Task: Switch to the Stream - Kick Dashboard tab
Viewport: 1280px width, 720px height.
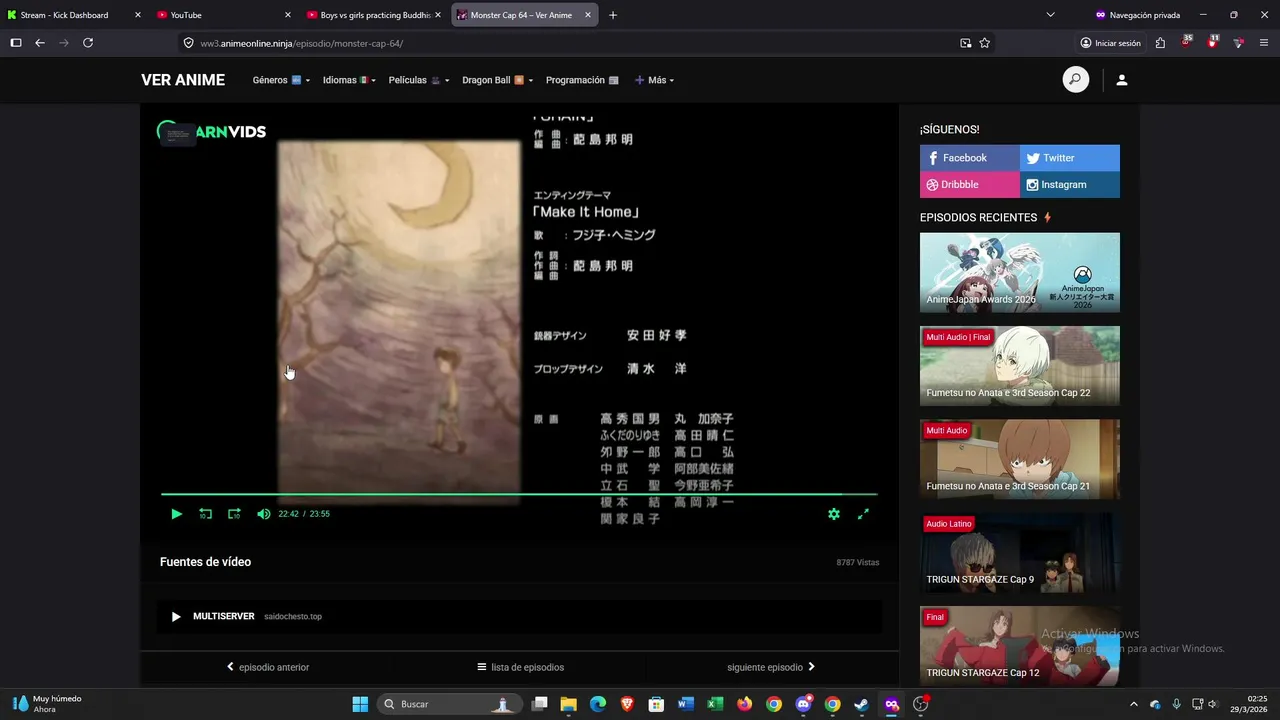Action: [x=74, y=15]
